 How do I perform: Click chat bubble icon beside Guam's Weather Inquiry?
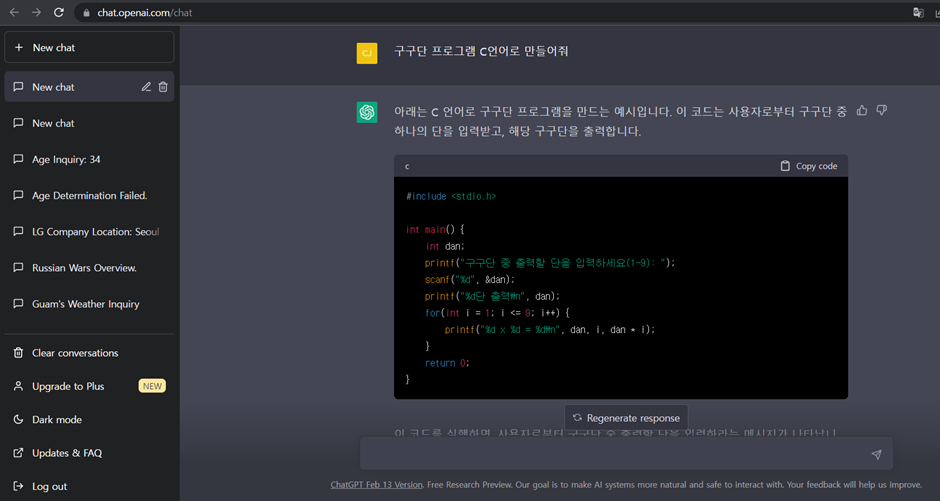19,304
